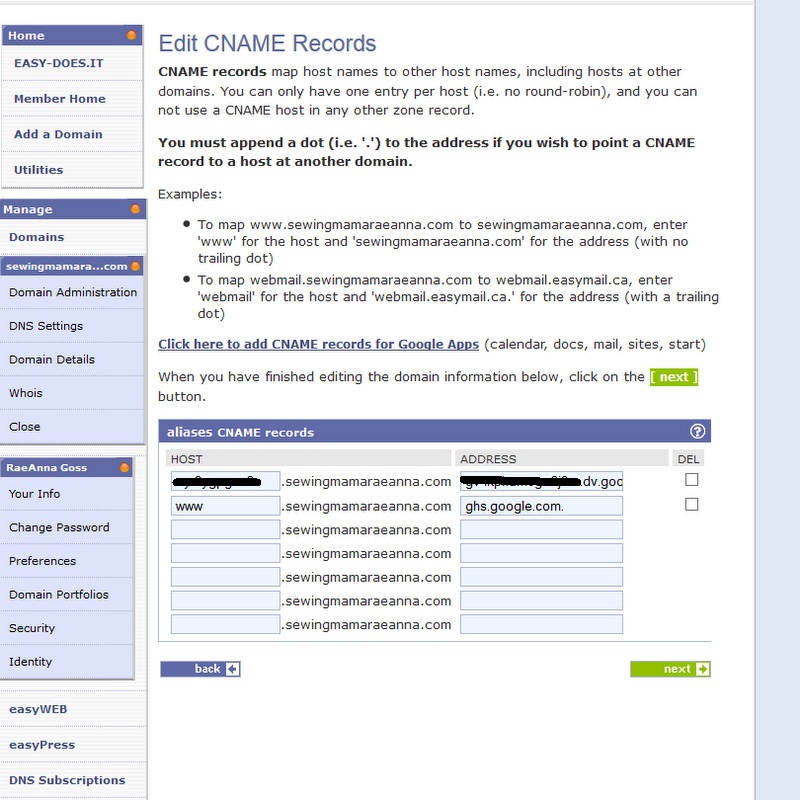Go to Member Home
Viewport: 800px width, 800px height.
60,99
